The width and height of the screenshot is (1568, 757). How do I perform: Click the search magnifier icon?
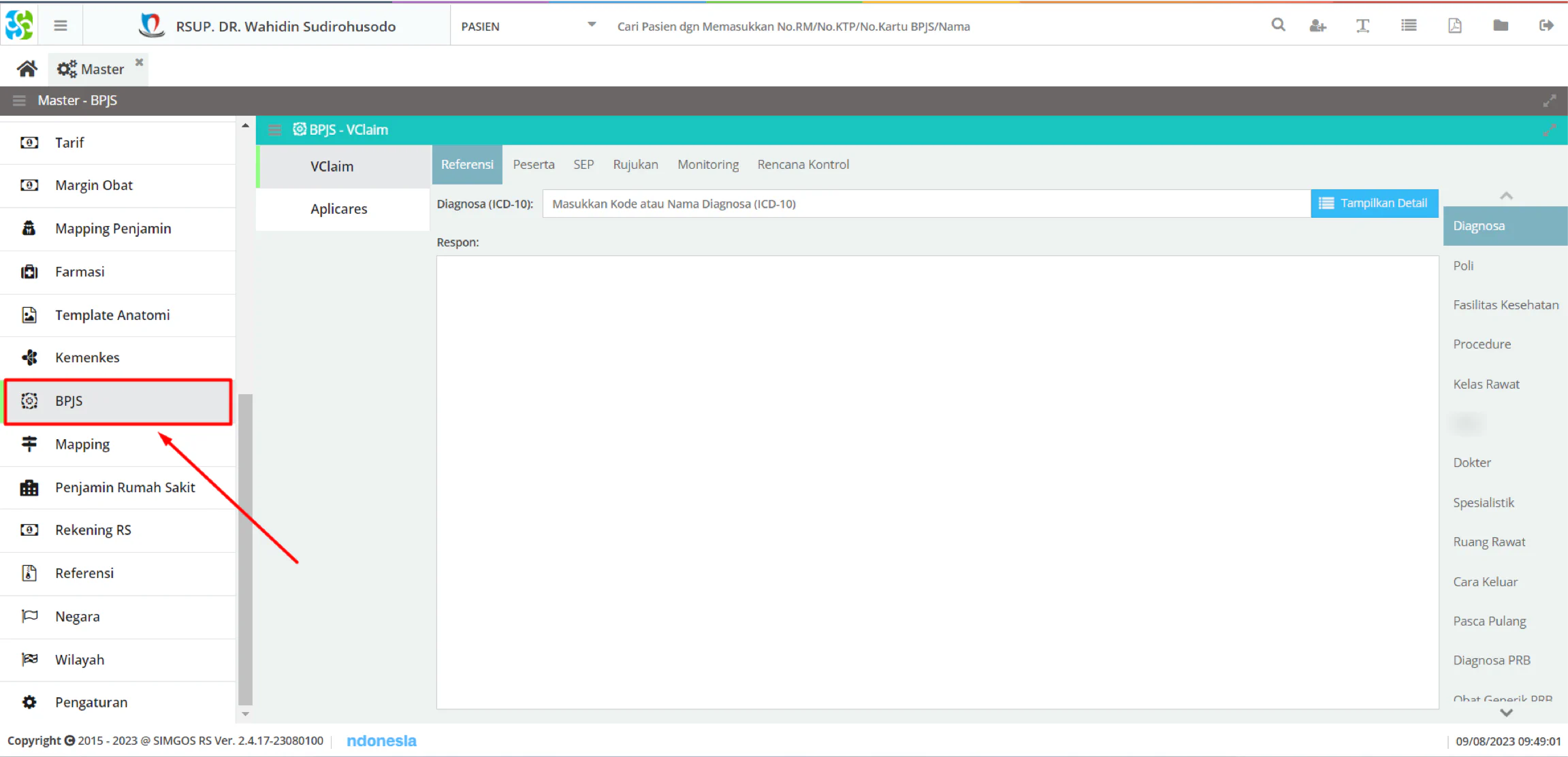point(1278,25)
